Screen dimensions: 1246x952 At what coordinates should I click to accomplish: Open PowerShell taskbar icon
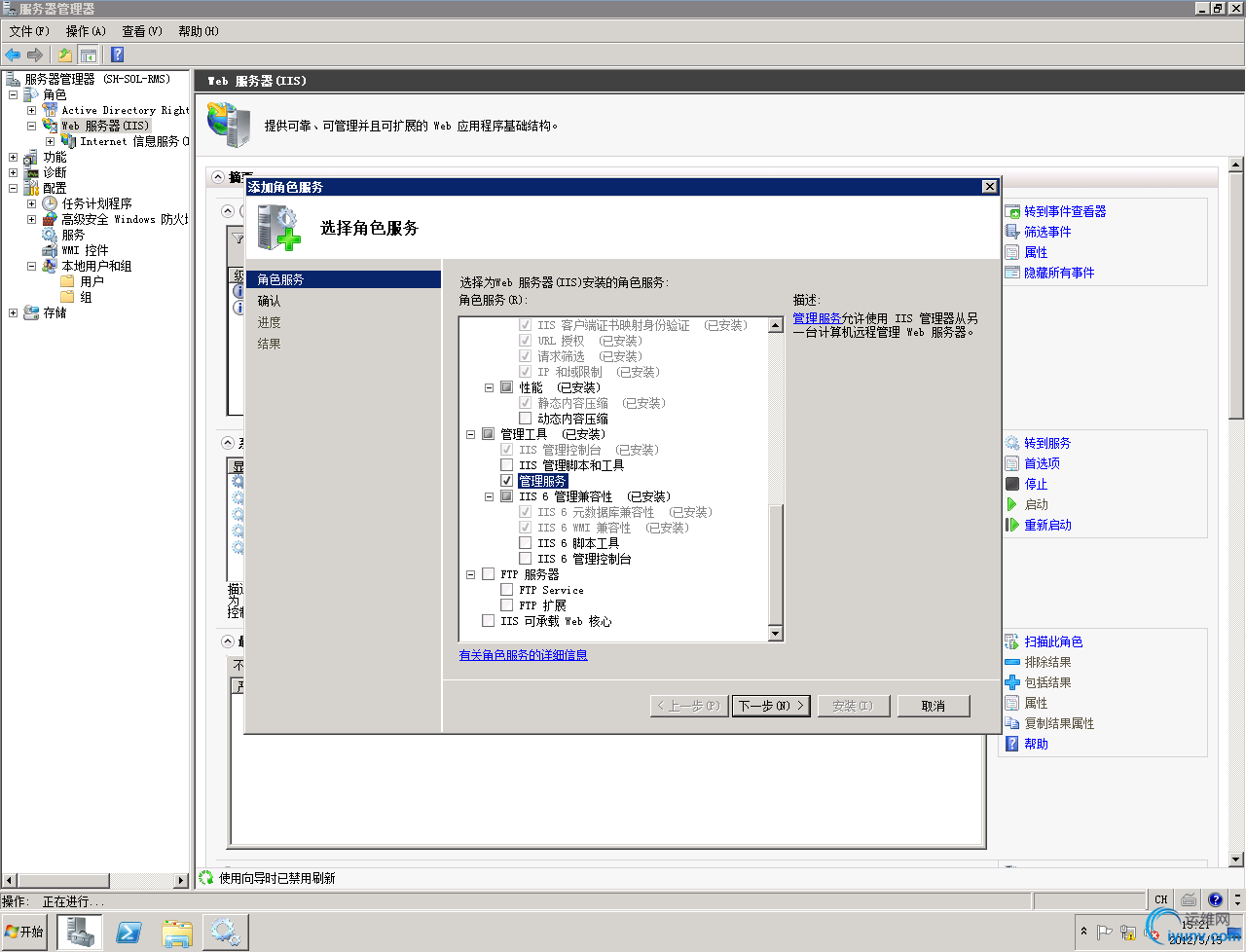128,933
